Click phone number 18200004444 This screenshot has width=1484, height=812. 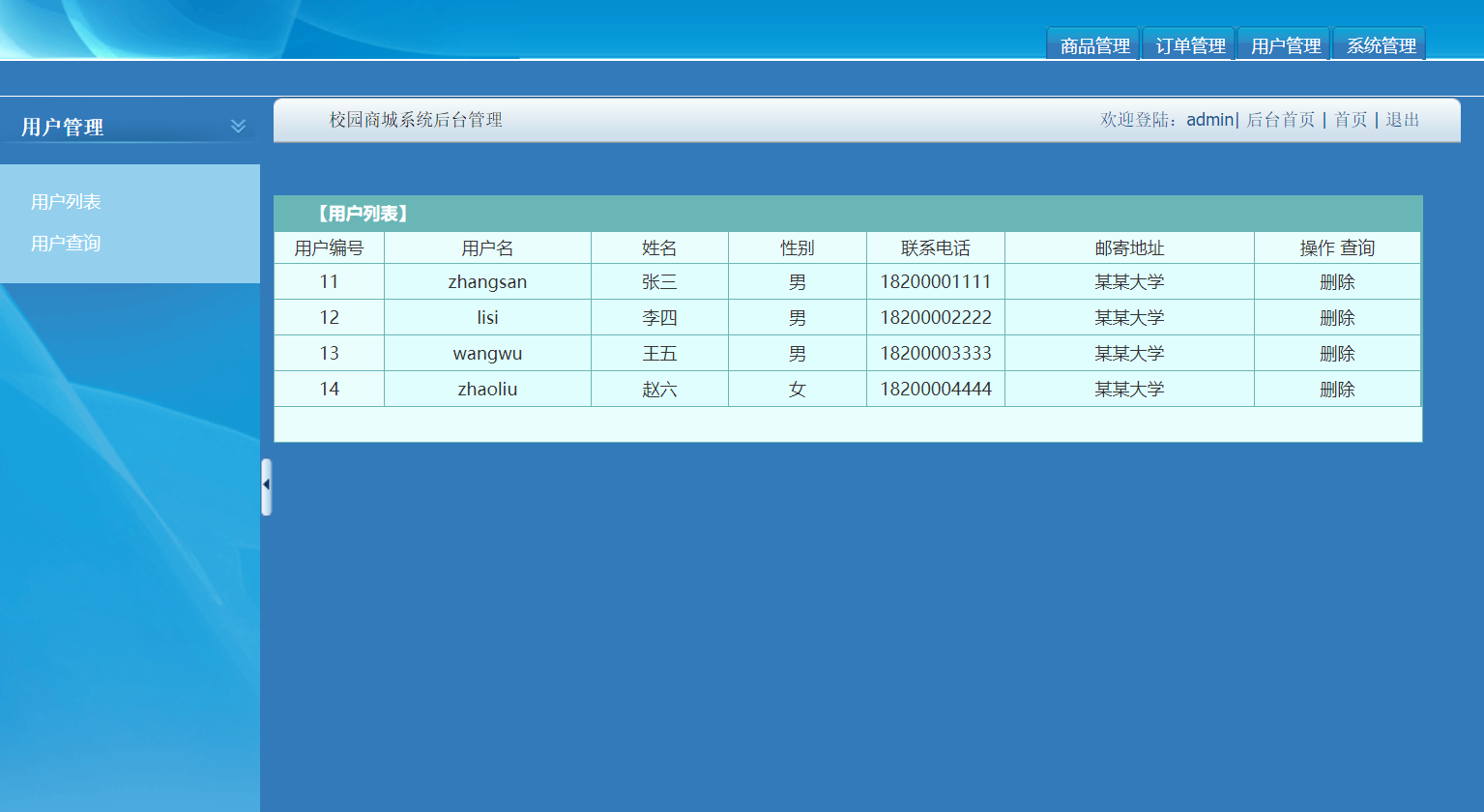(936, 390)
